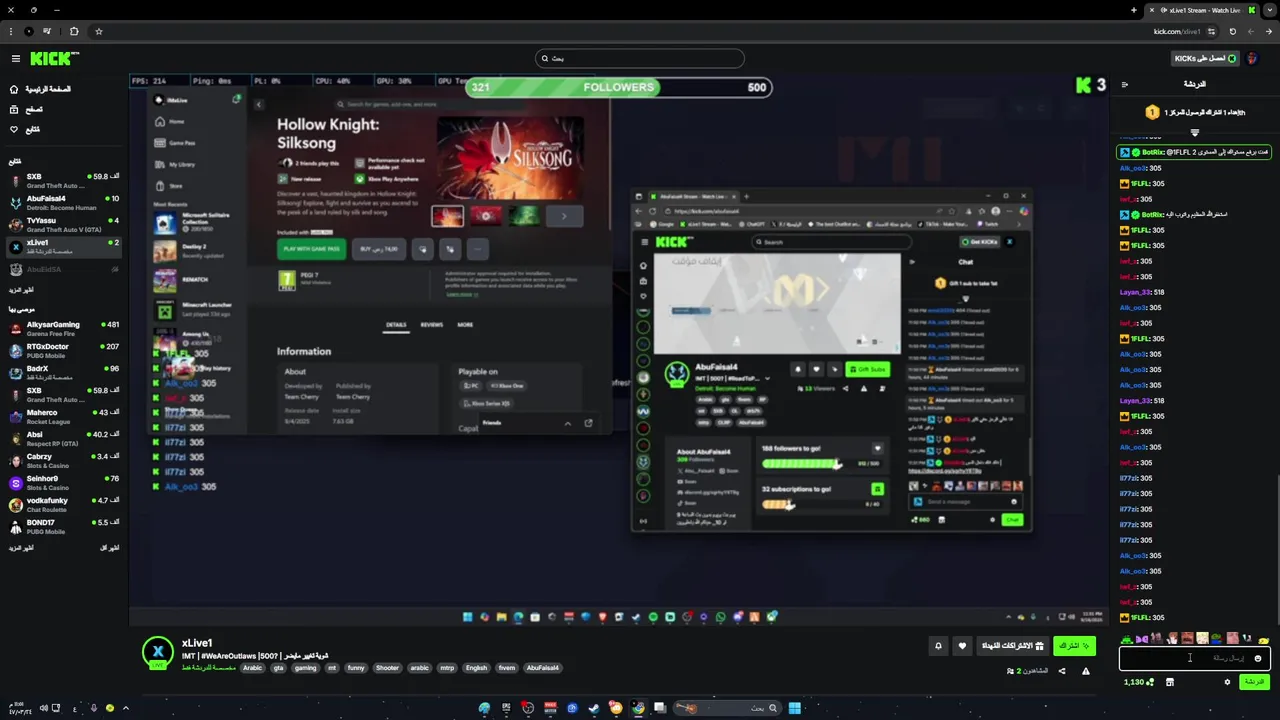Click the chat message input

click(1195, 658)
